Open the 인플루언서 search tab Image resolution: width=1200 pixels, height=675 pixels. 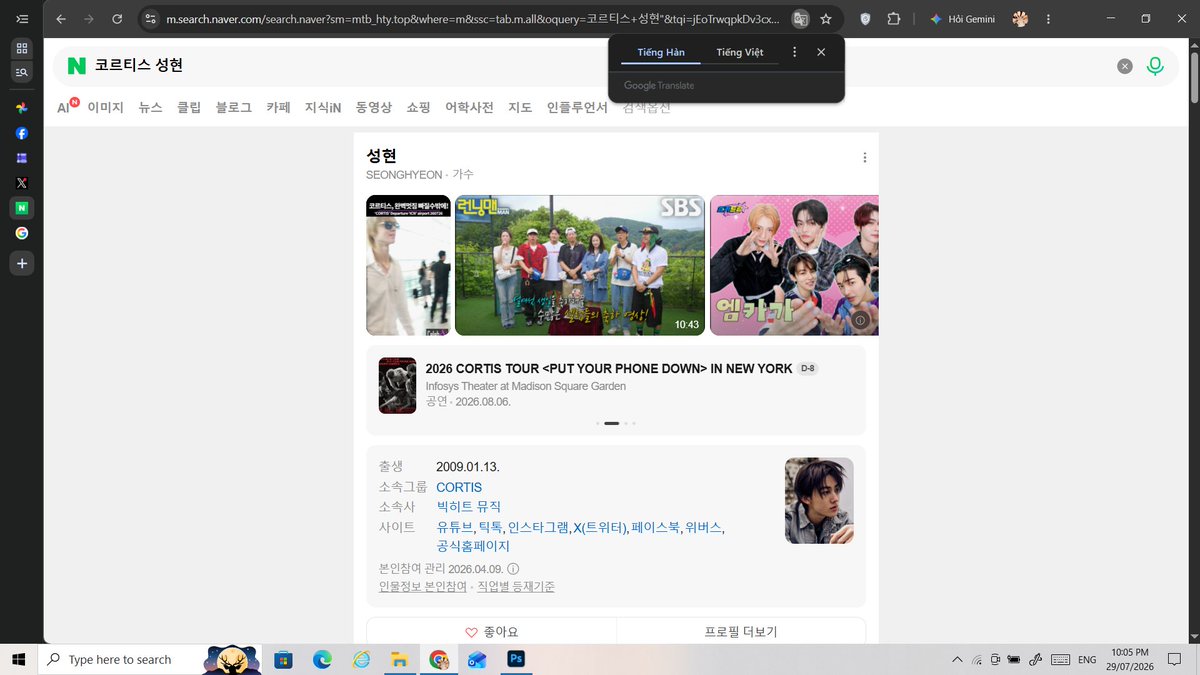[577, 107]
